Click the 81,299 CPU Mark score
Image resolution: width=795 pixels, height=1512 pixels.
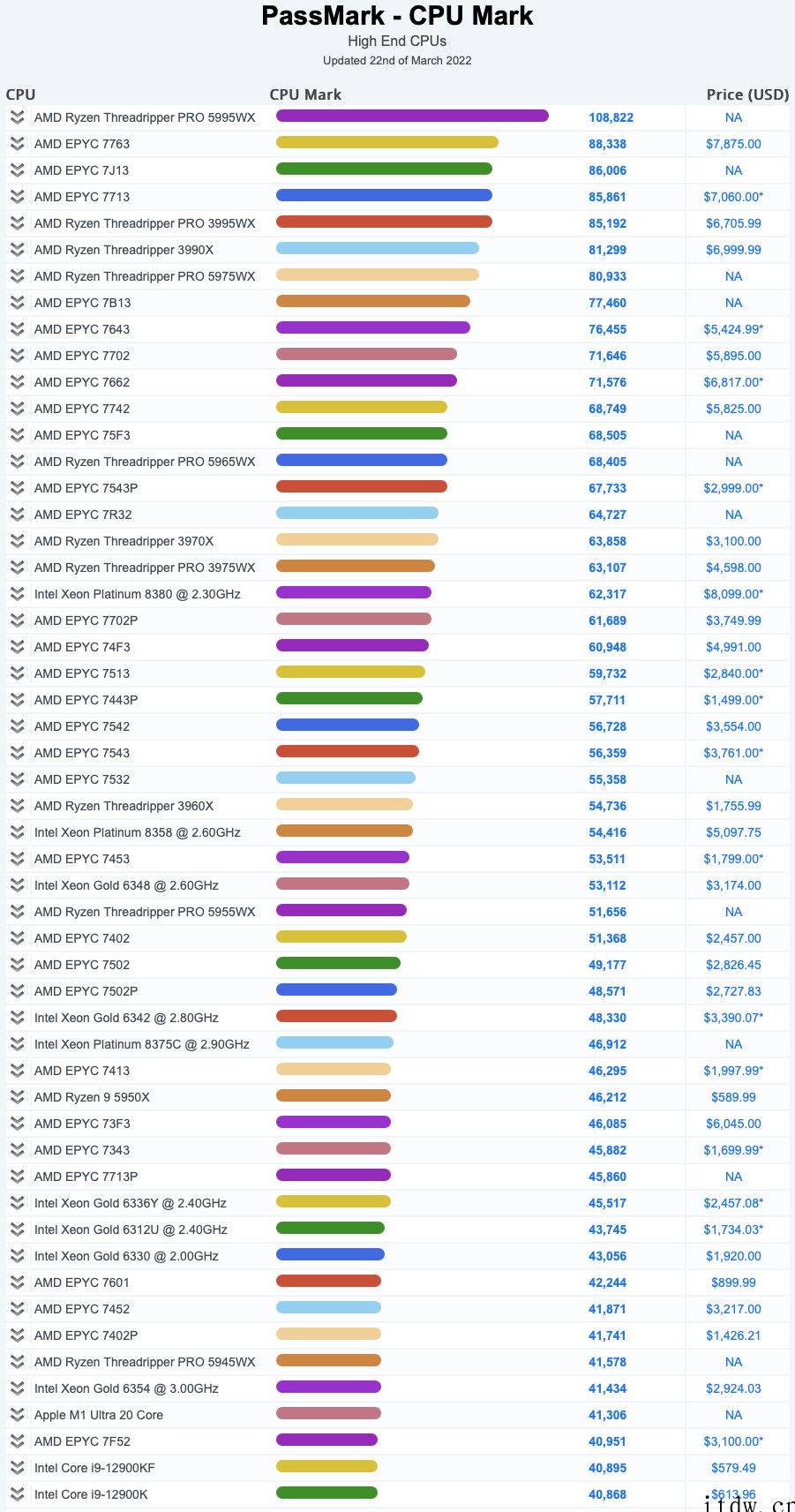608,250
